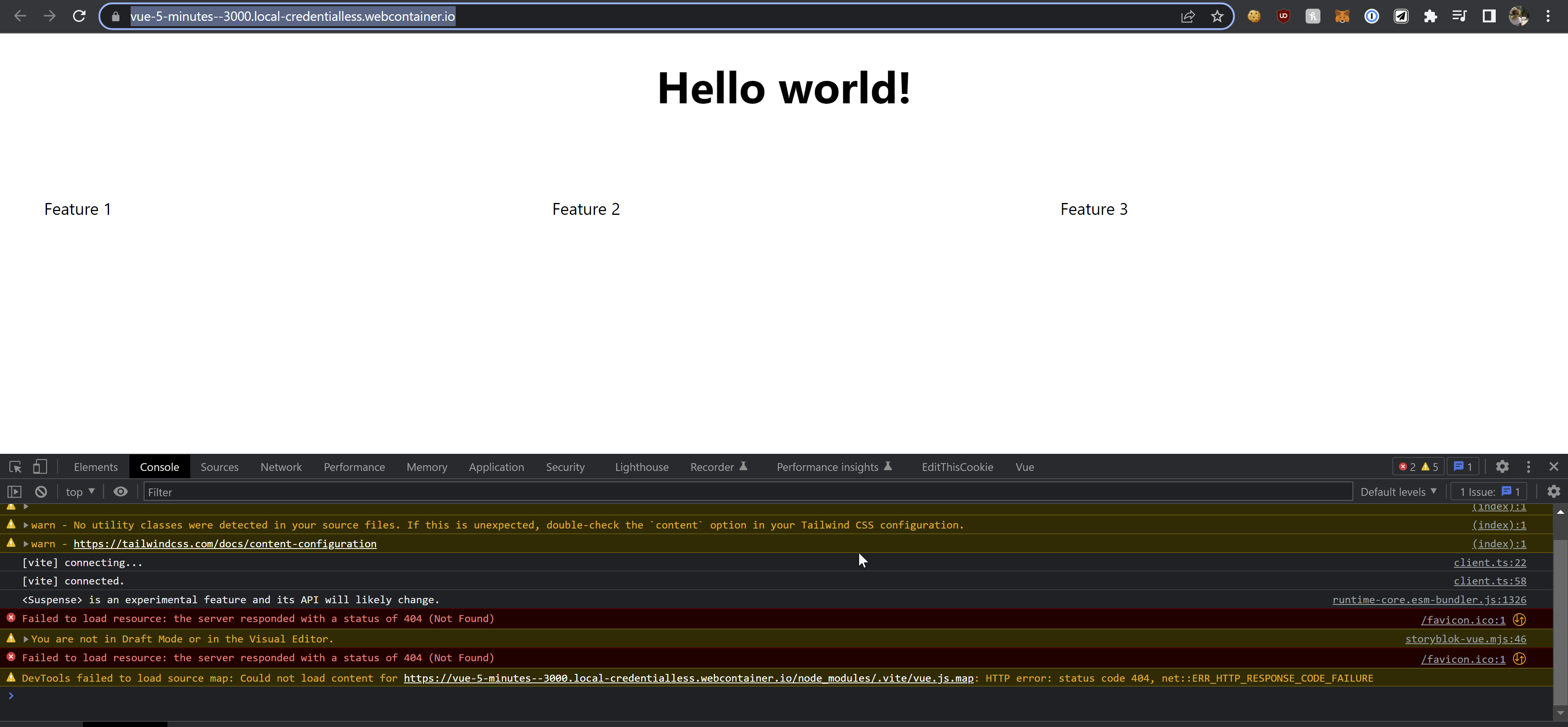Viewport: 1568px width, 727px height.
Task: Open the tailwindcss content-configuration docs link
Action: click(x=225, y=543)
